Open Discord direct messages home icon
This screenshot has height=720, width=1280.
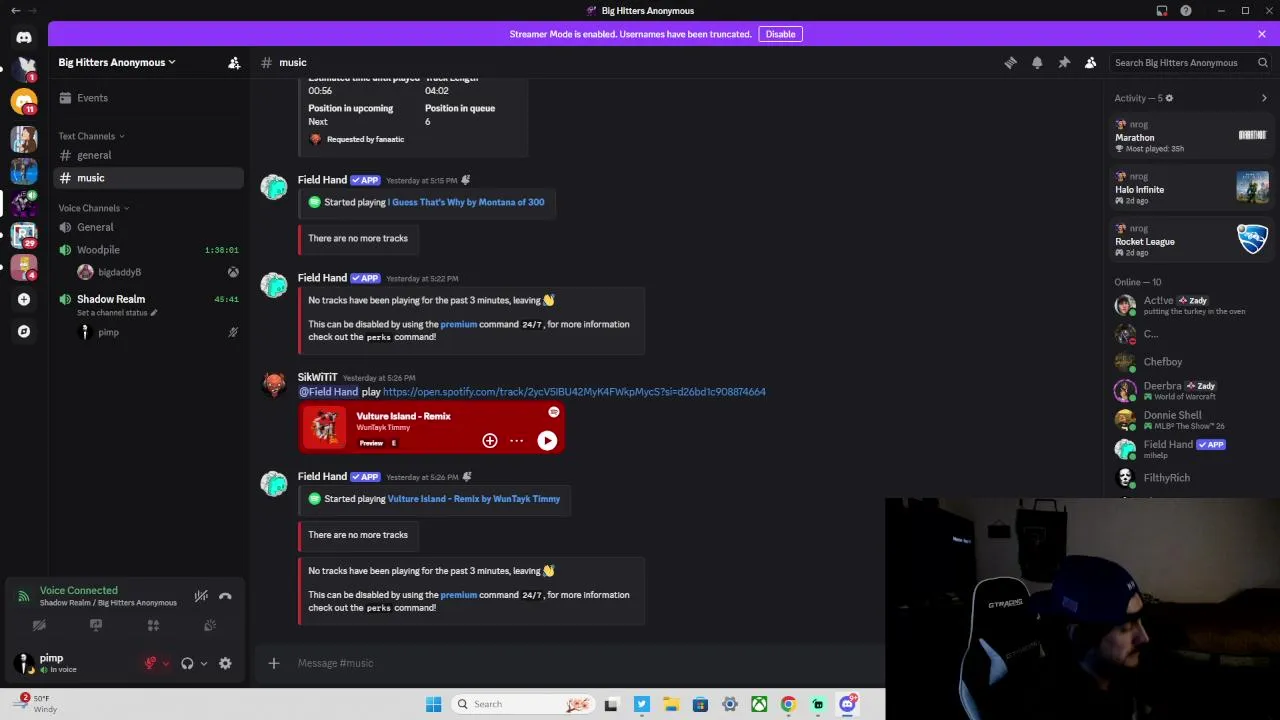[x=24, y=37]
